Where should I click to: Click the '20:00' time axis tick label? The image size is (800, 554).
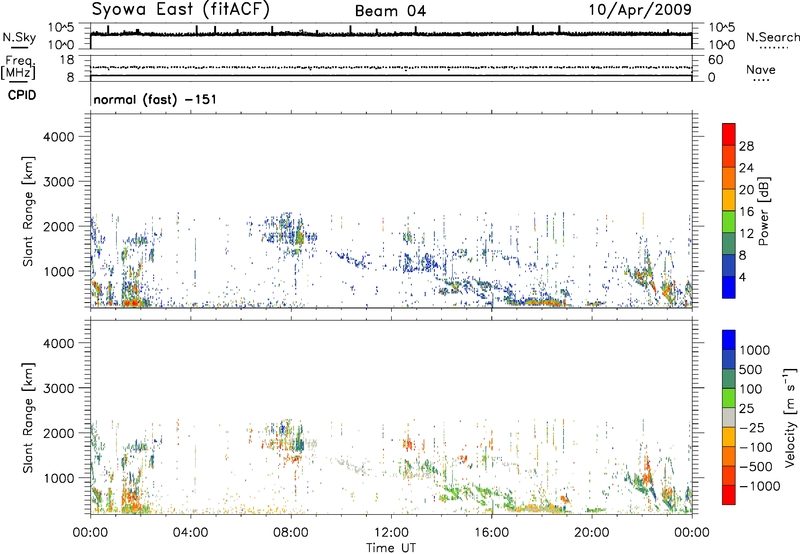(x=592, y=533)
